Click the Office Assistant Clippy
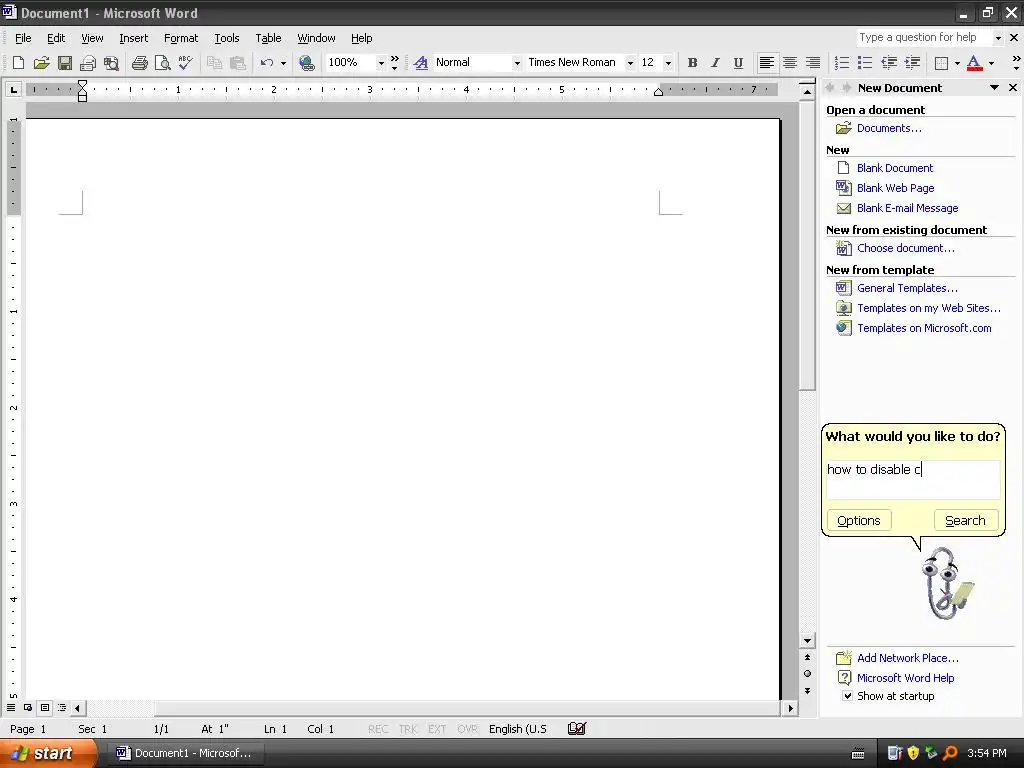The width and height of the screenshot is (1024, 768). coord(947,584)
